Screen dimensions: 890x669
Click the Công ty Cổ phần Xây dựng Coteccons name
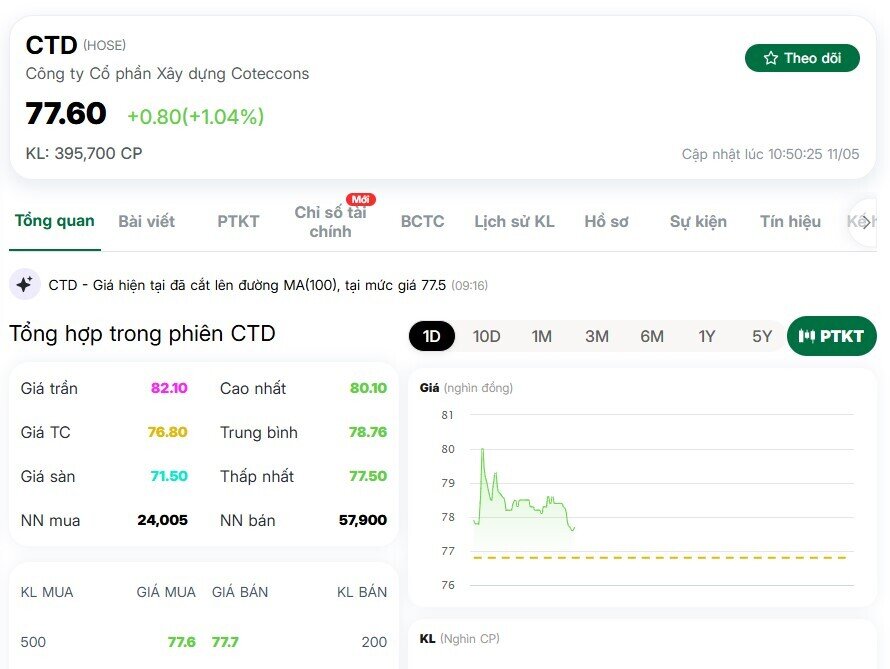click(167, 74)
